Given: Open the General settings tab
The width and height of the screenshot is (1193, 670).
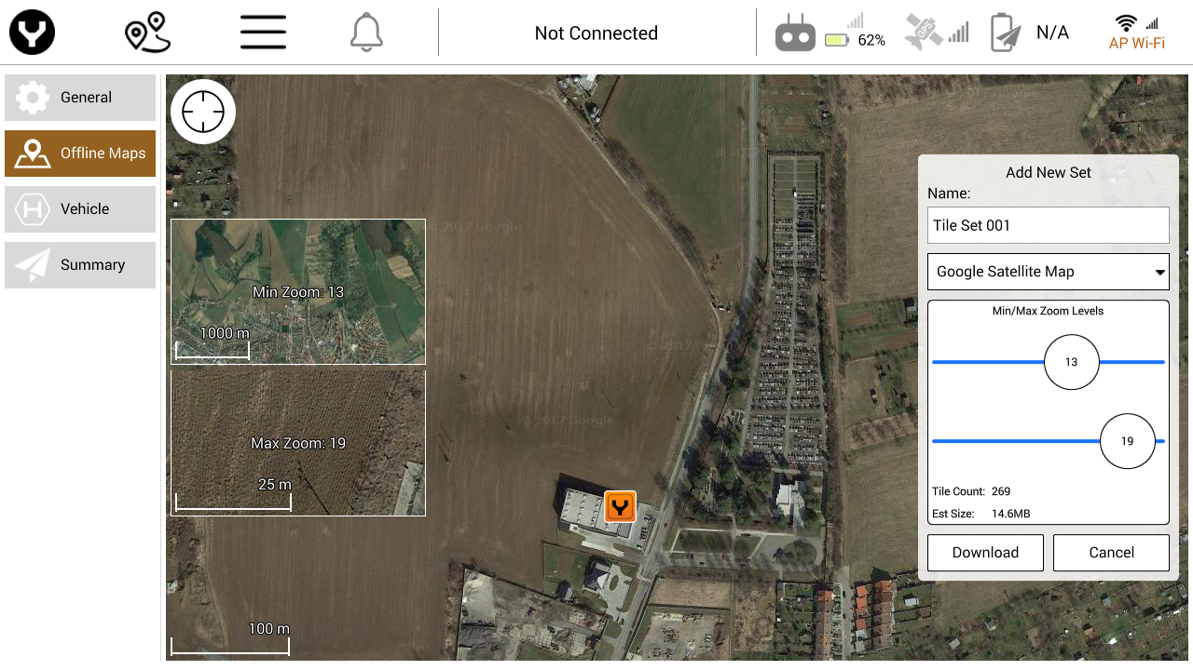Looking at the screenshot, I should click(80, 97).
